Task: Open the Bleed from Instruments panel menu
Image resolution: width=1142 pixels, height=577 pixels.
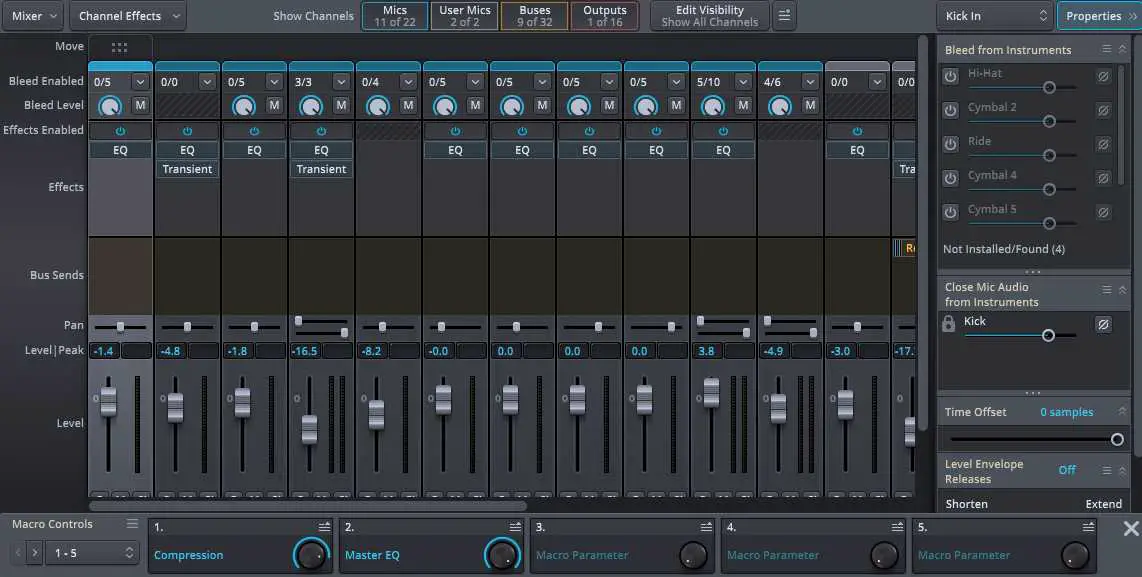Action: (x=1106, y=49)
